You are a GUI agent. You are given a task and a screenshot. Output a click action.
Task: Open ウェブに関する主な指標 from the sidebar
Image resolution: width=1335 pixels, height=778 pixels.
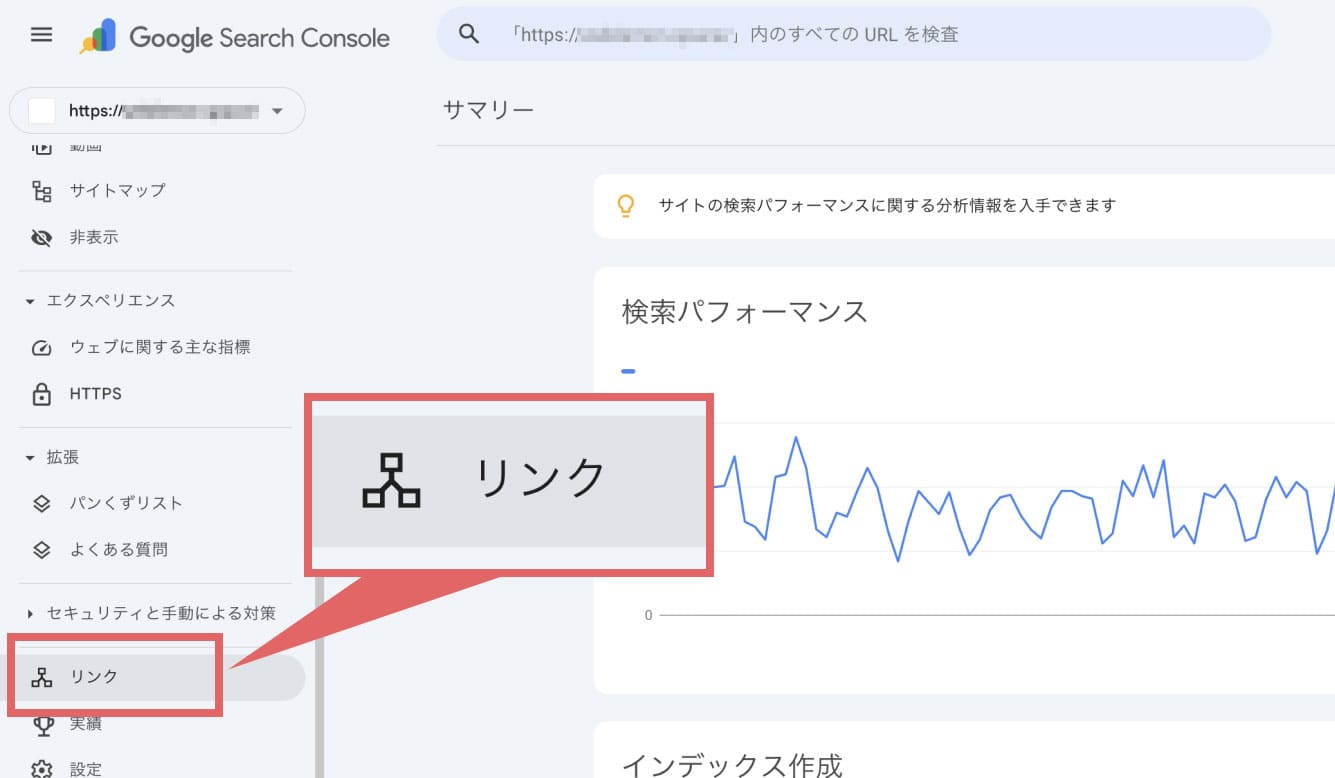pos(43,347)
